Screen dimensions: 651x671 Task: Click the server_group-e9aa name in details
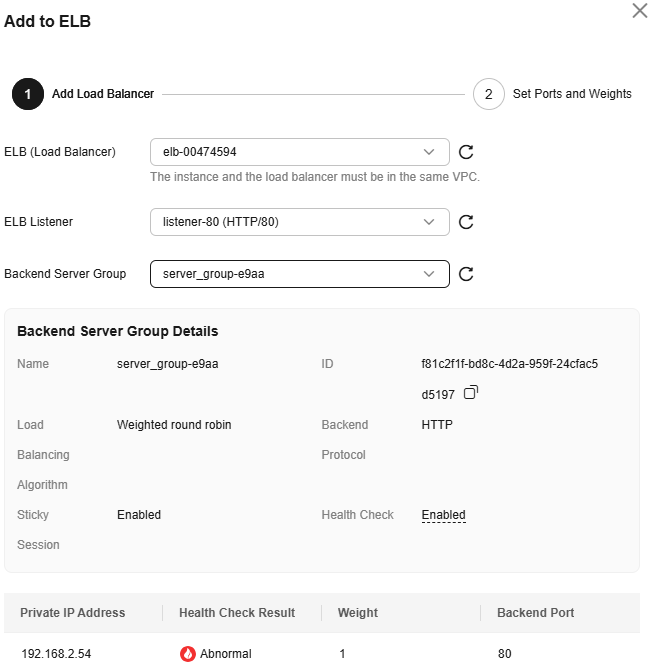click(x=167, y=364)
